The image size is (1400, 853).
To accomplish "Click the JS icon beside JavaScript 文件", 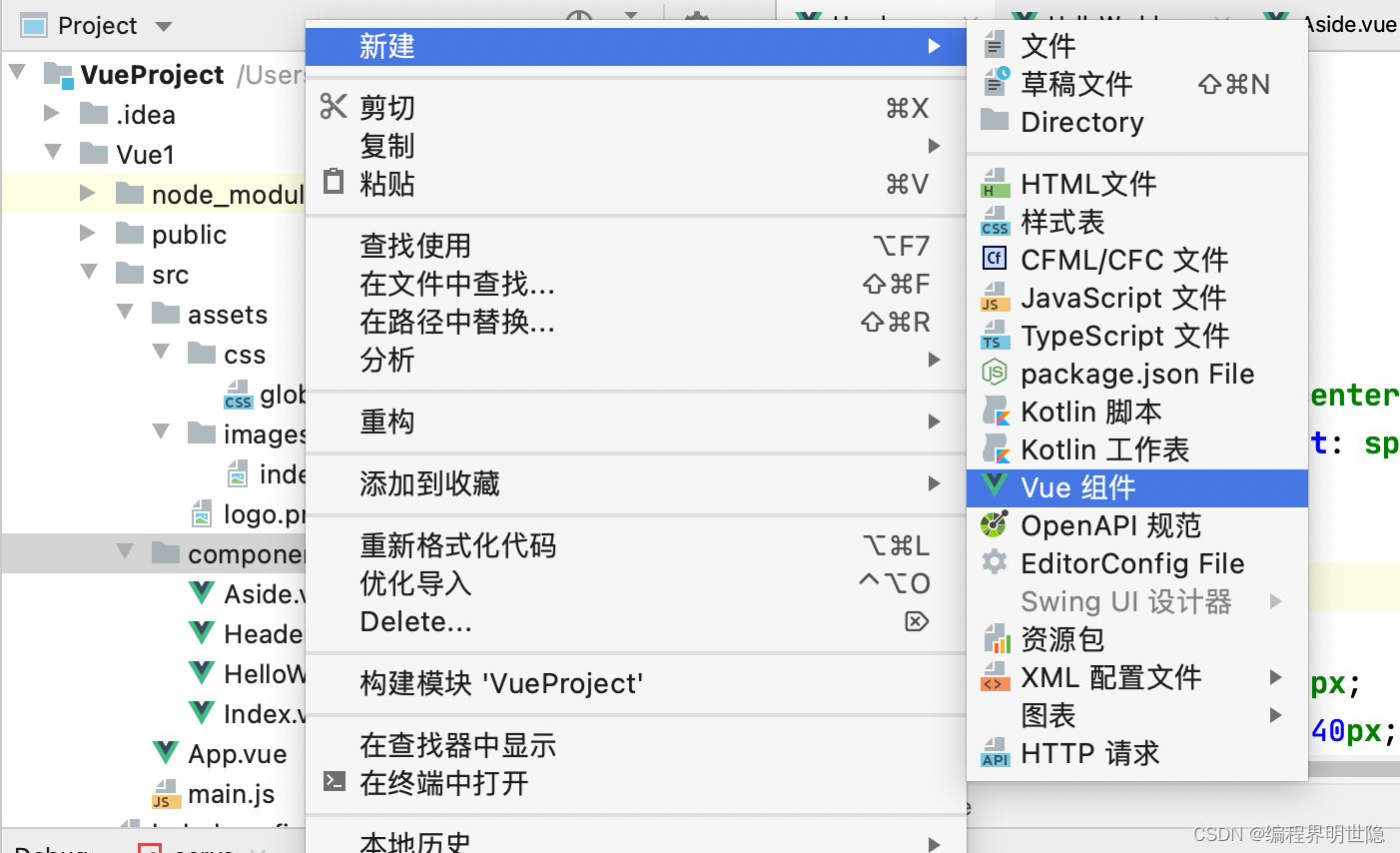I will (x=995, y=297).
